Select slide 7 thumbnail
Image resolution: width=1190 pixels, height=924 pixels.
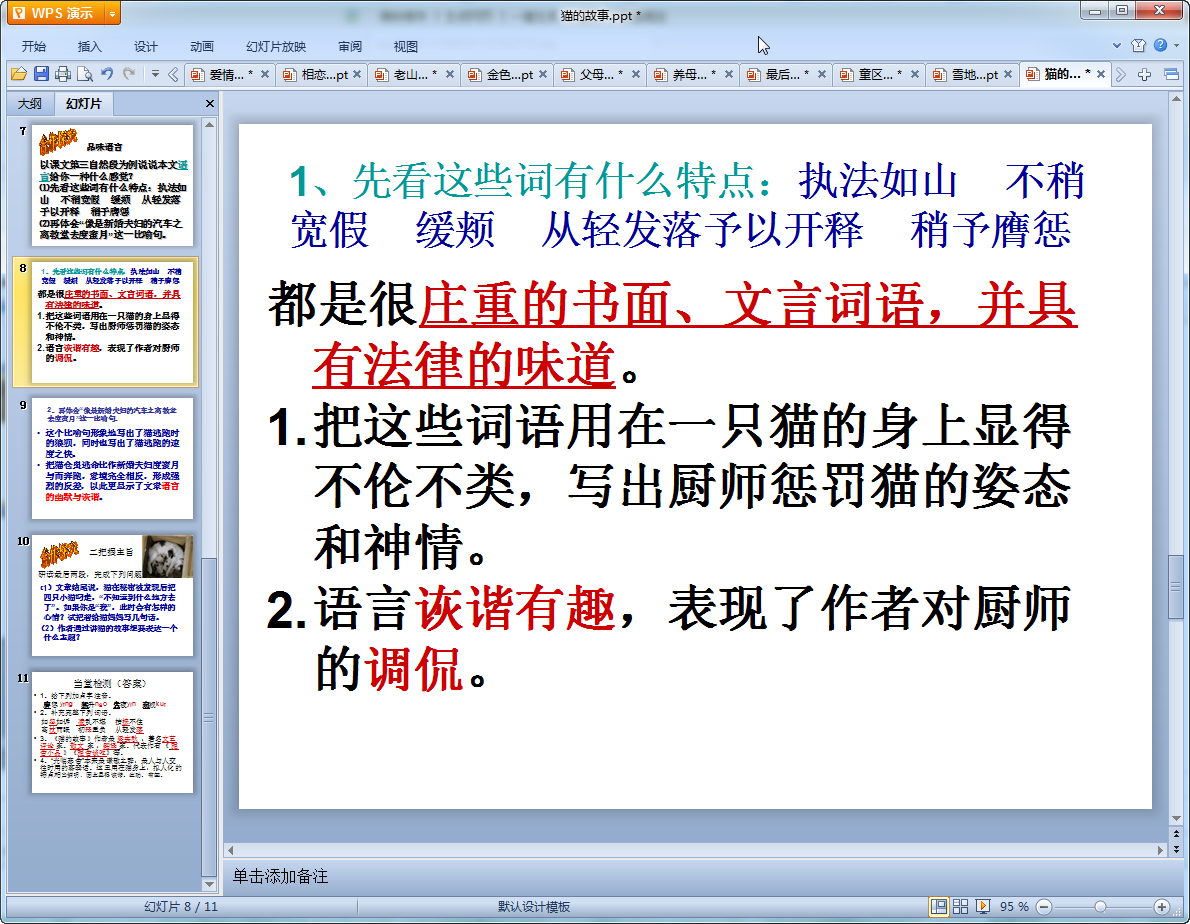click(112, 185)
